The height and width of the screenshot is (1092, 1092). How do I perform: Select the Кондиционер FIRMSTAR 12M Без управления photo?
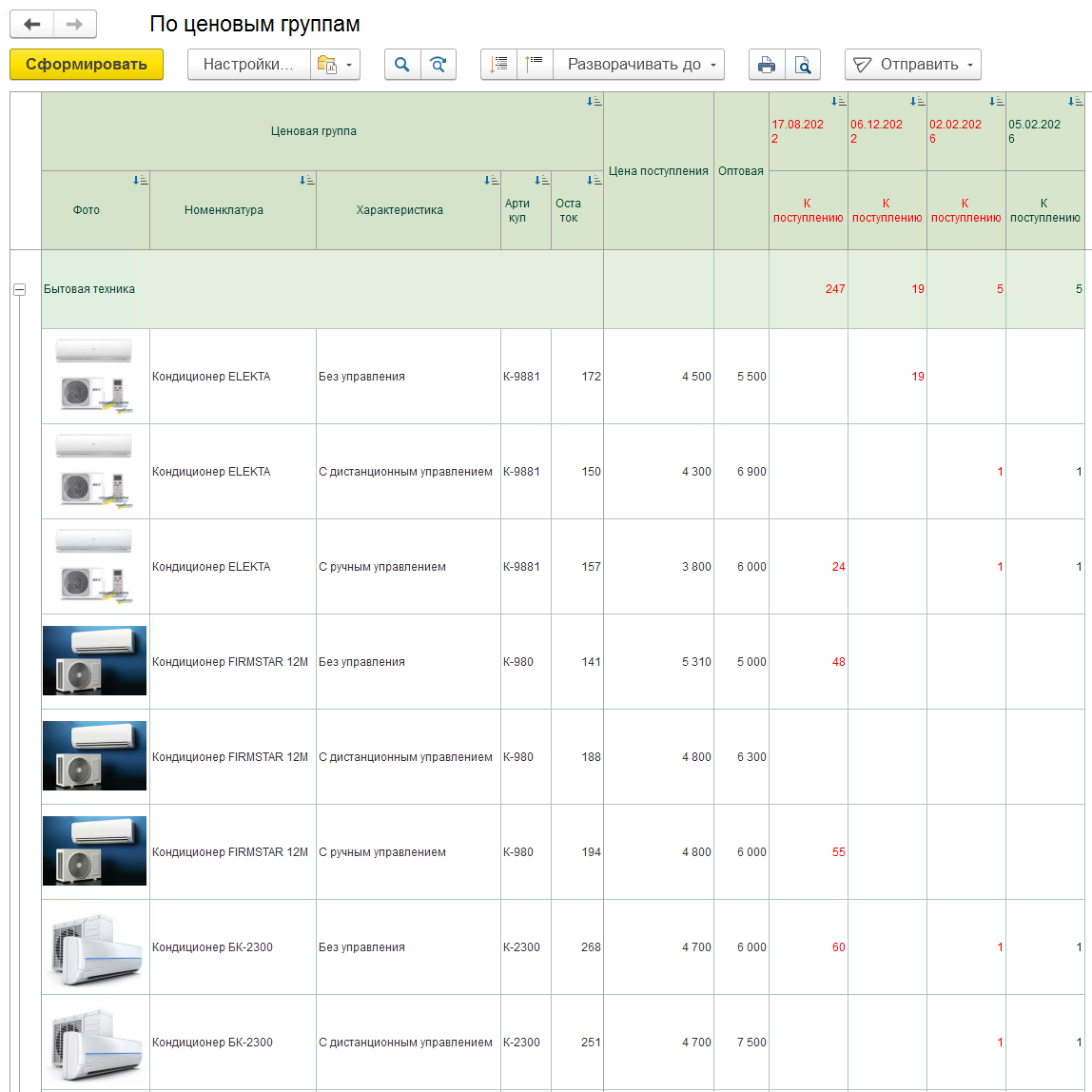[x=95, y=661]
